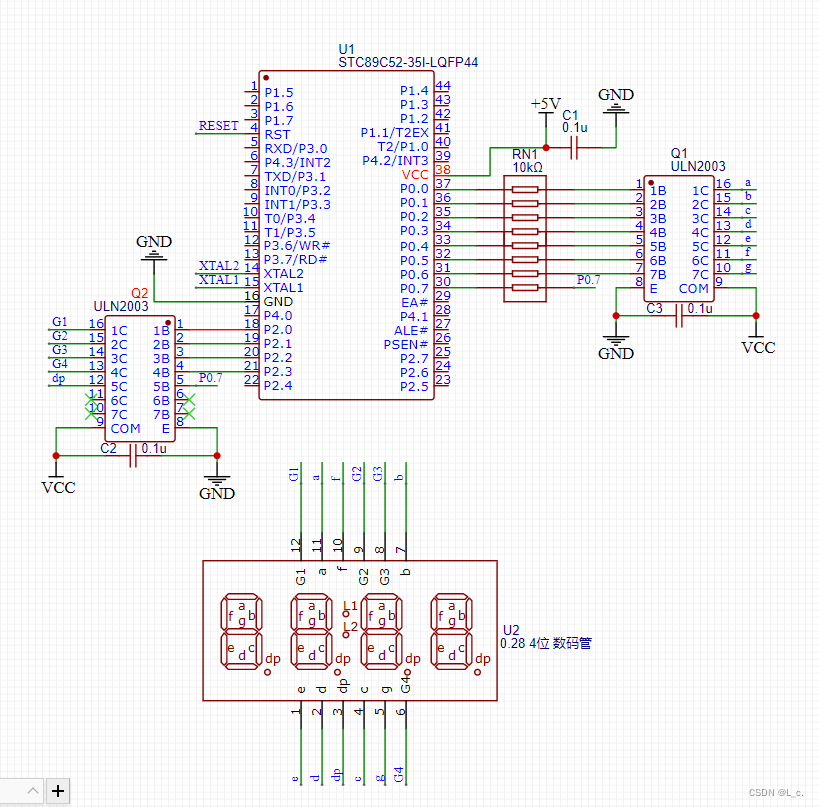
Task: Select the fourth seven-segment digit in U2
Action: (x=451, y=631)
